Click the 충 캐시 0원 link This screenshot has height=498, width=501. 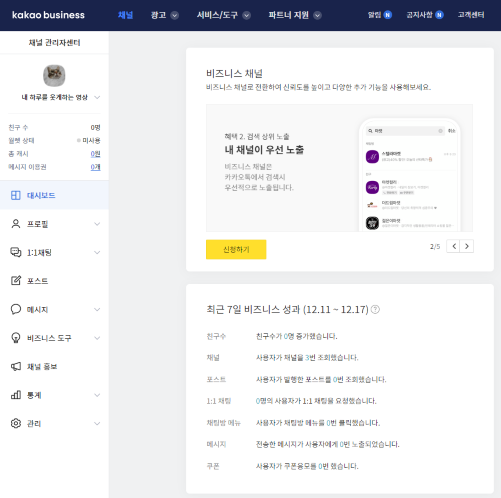click(95, 154)
